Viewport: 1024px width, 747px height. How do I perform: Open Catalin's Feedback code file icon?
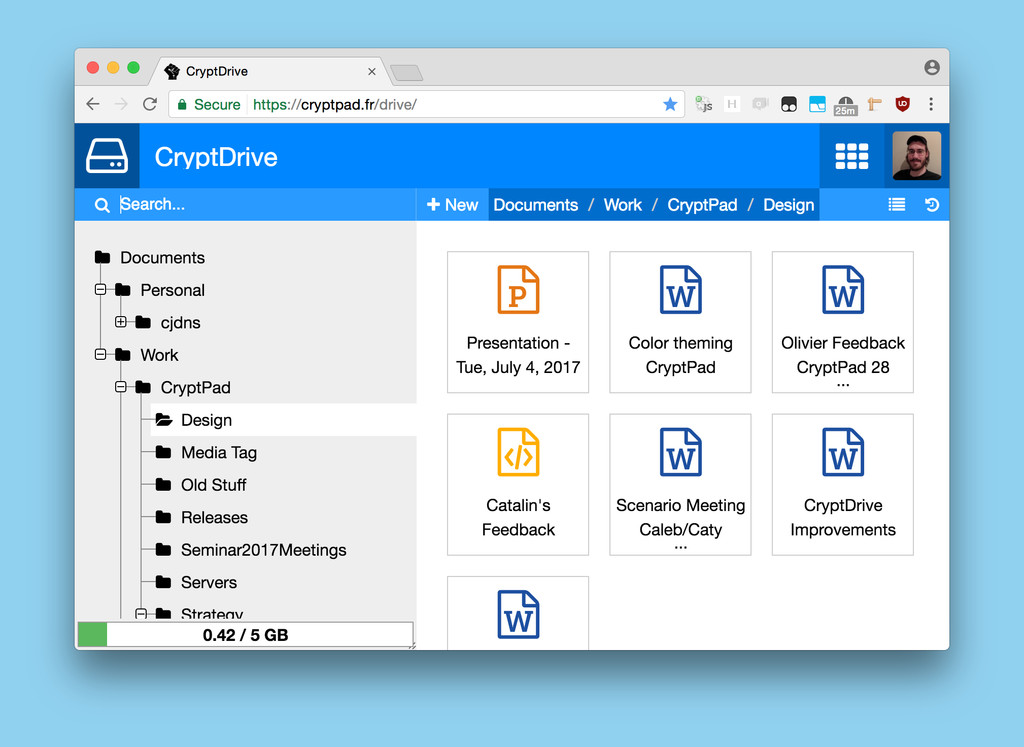click(x=517, y=452)
